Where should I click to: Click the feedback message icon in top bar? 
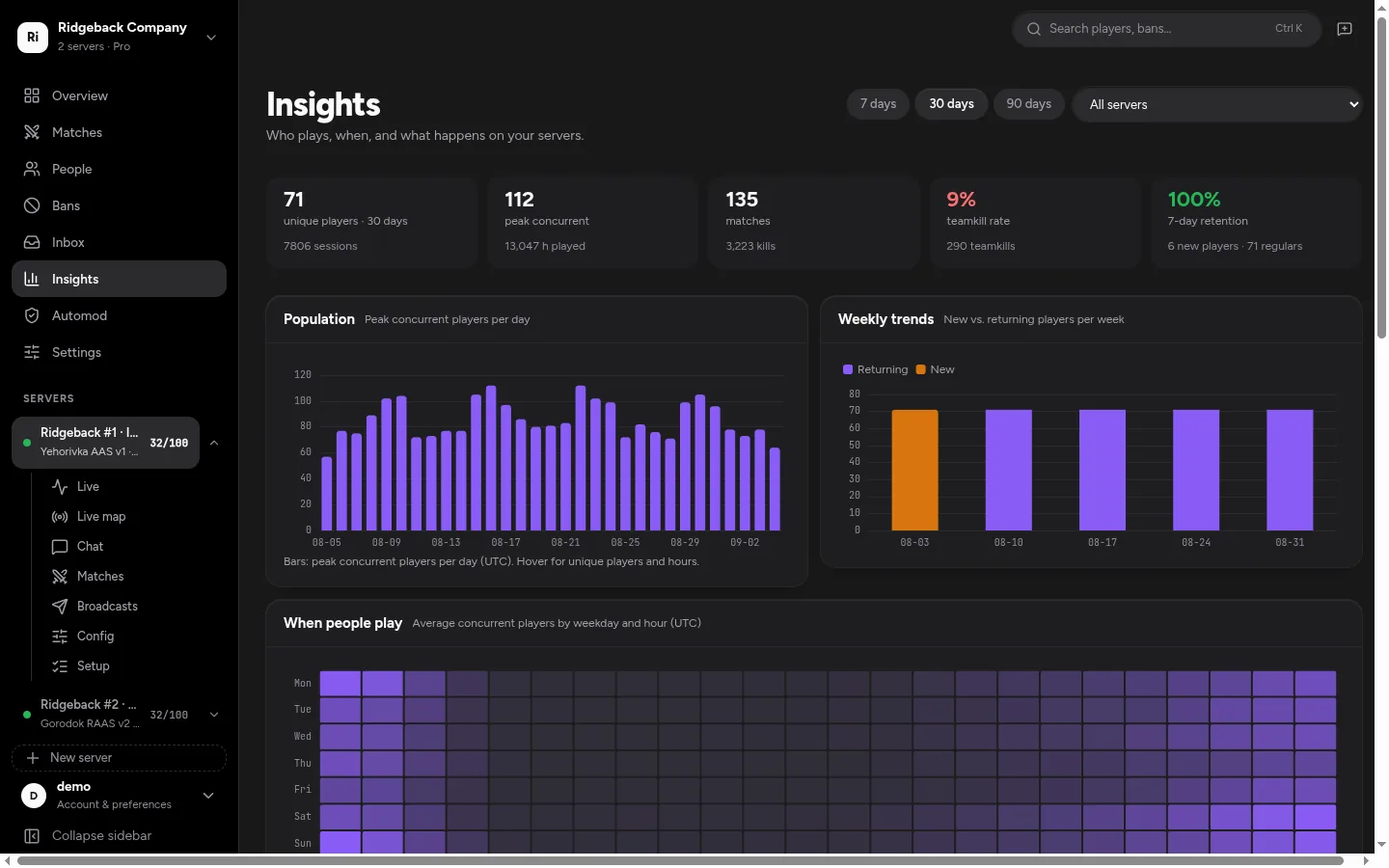coord(1345,29)
